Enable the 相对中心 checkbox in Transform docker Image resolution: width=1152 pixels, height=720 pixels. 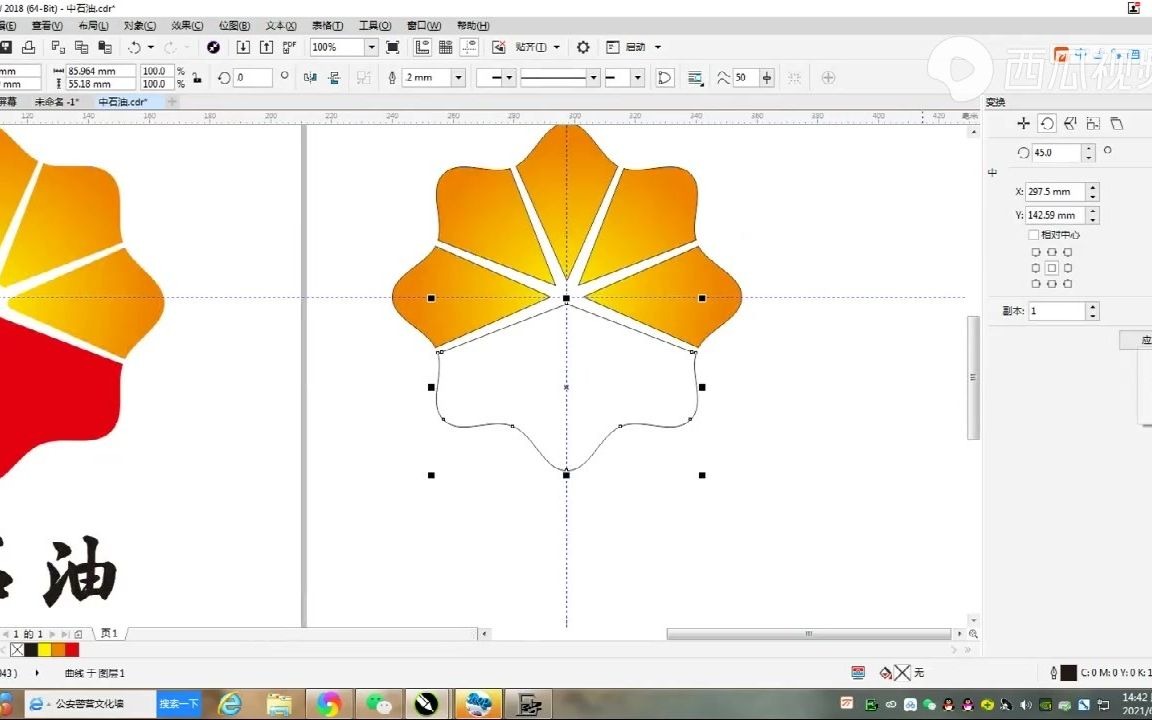[1035, 234]
